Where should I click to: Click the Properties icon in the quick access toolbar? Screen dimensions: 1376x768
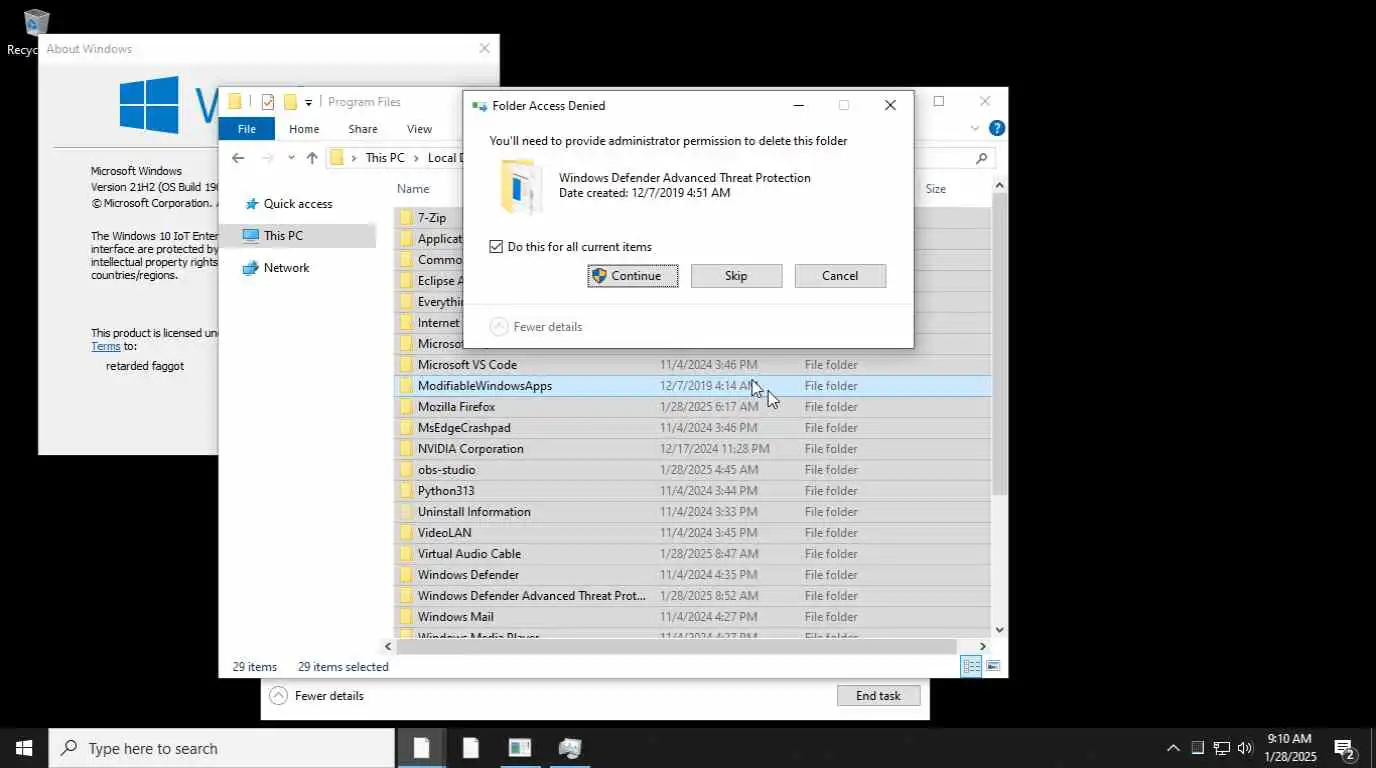(x=267, y=102)
